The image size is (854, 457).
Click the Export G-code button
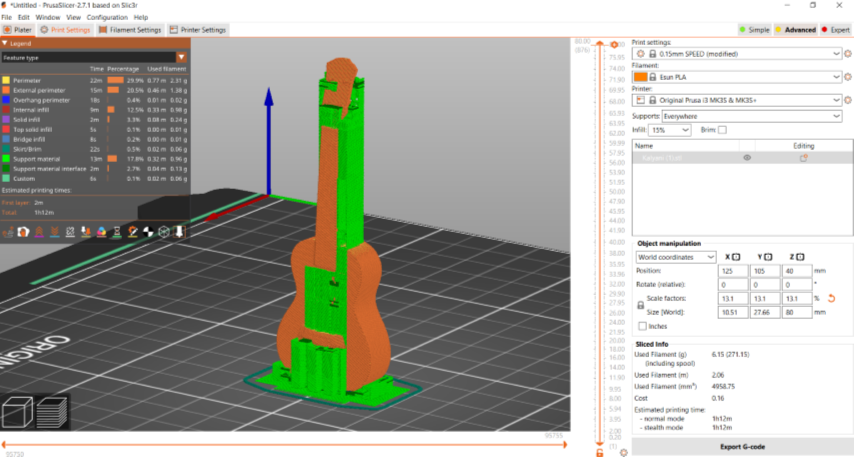[742, 447]
